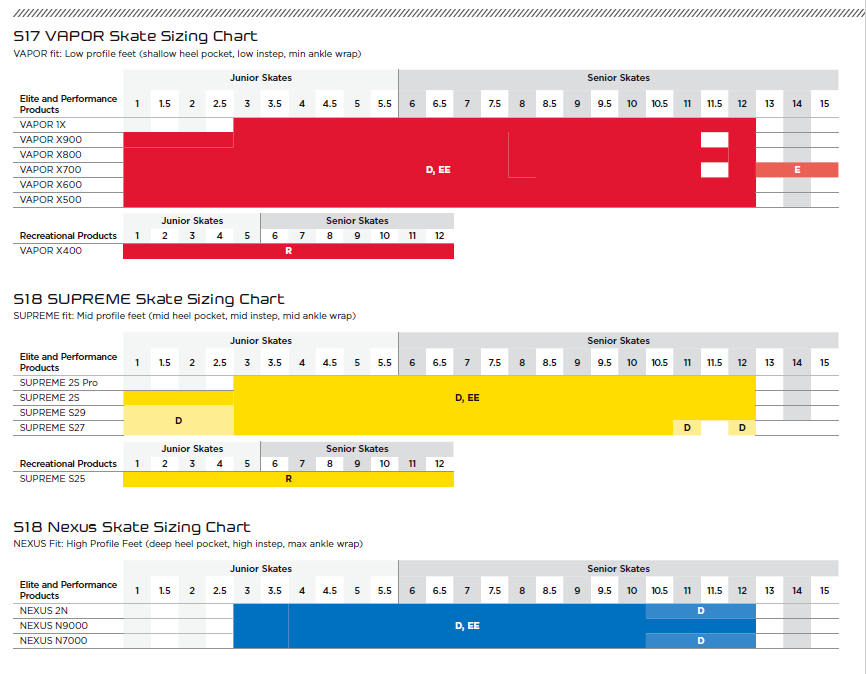Click the 'E' label in the VAPOR X700 row

(797, 170)
